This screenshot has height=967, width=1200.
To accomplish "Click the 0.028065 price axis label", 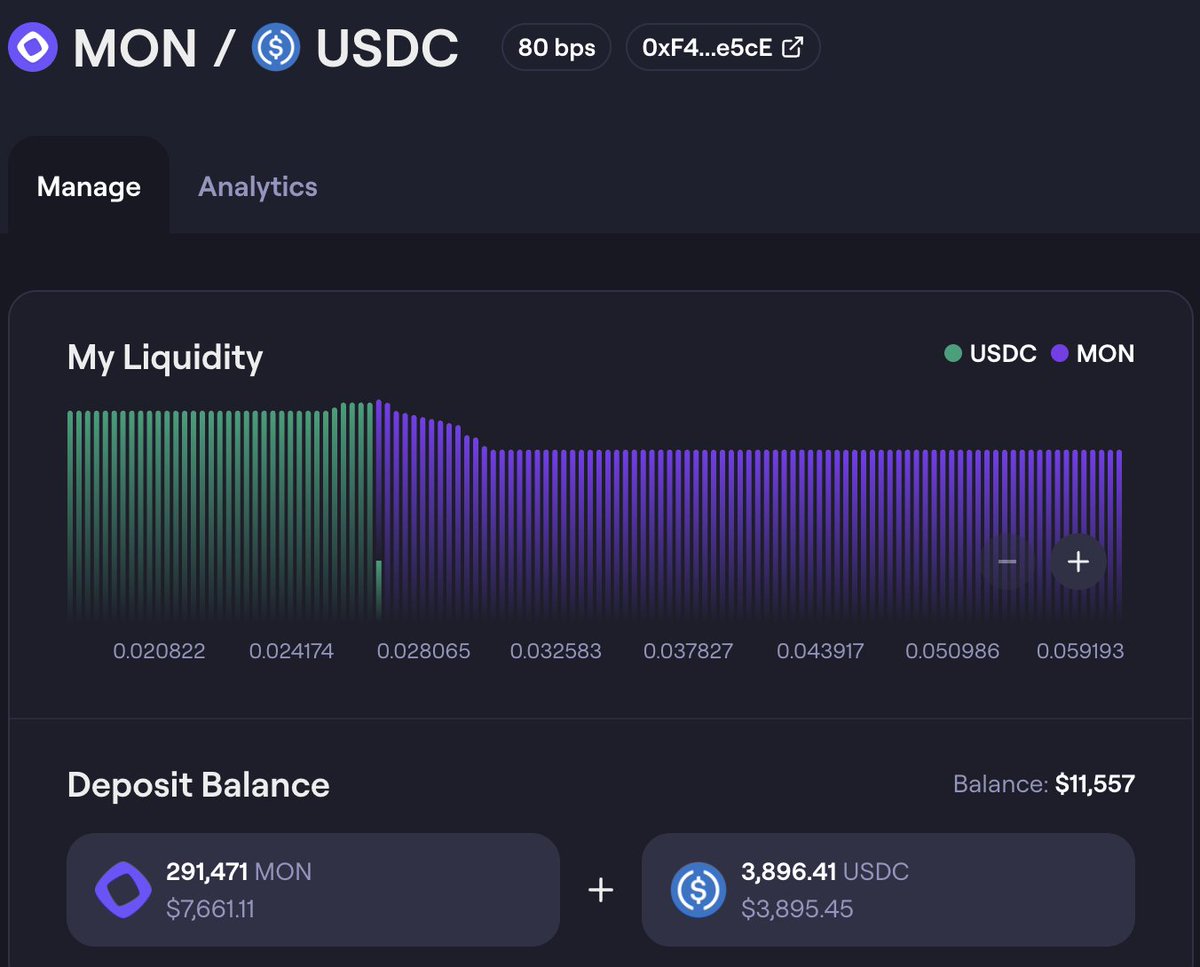I will [x=424, y=651].
